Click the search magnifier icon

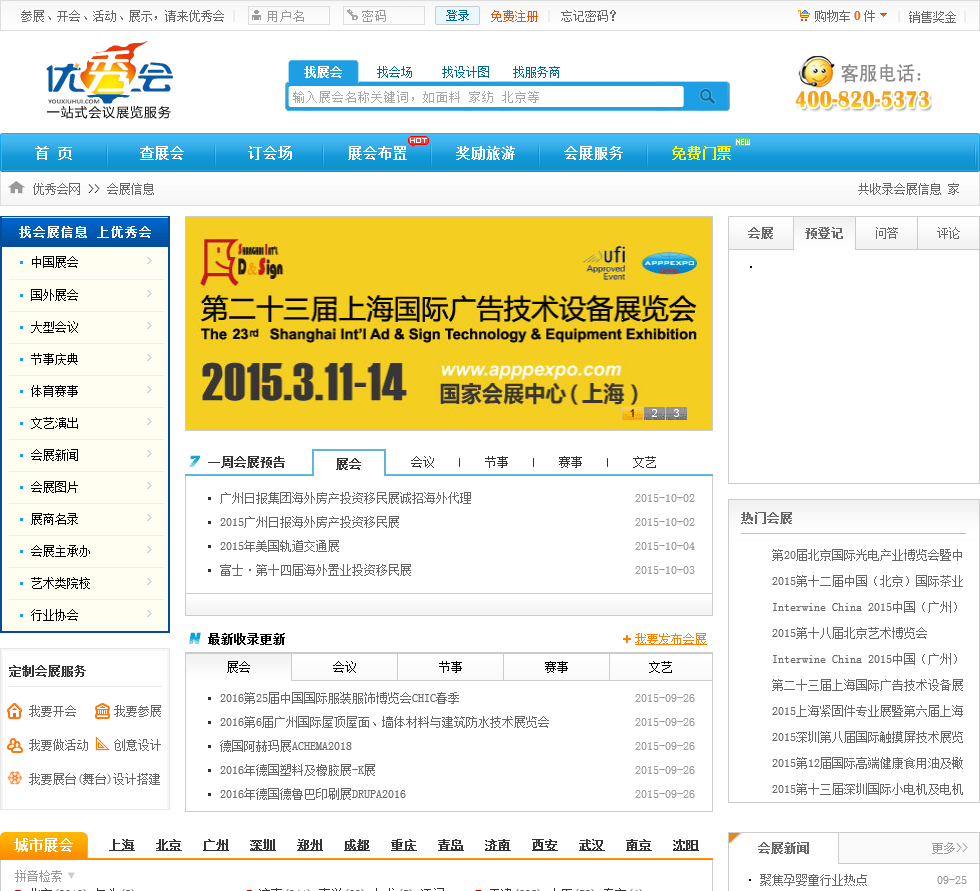(707, 96)
